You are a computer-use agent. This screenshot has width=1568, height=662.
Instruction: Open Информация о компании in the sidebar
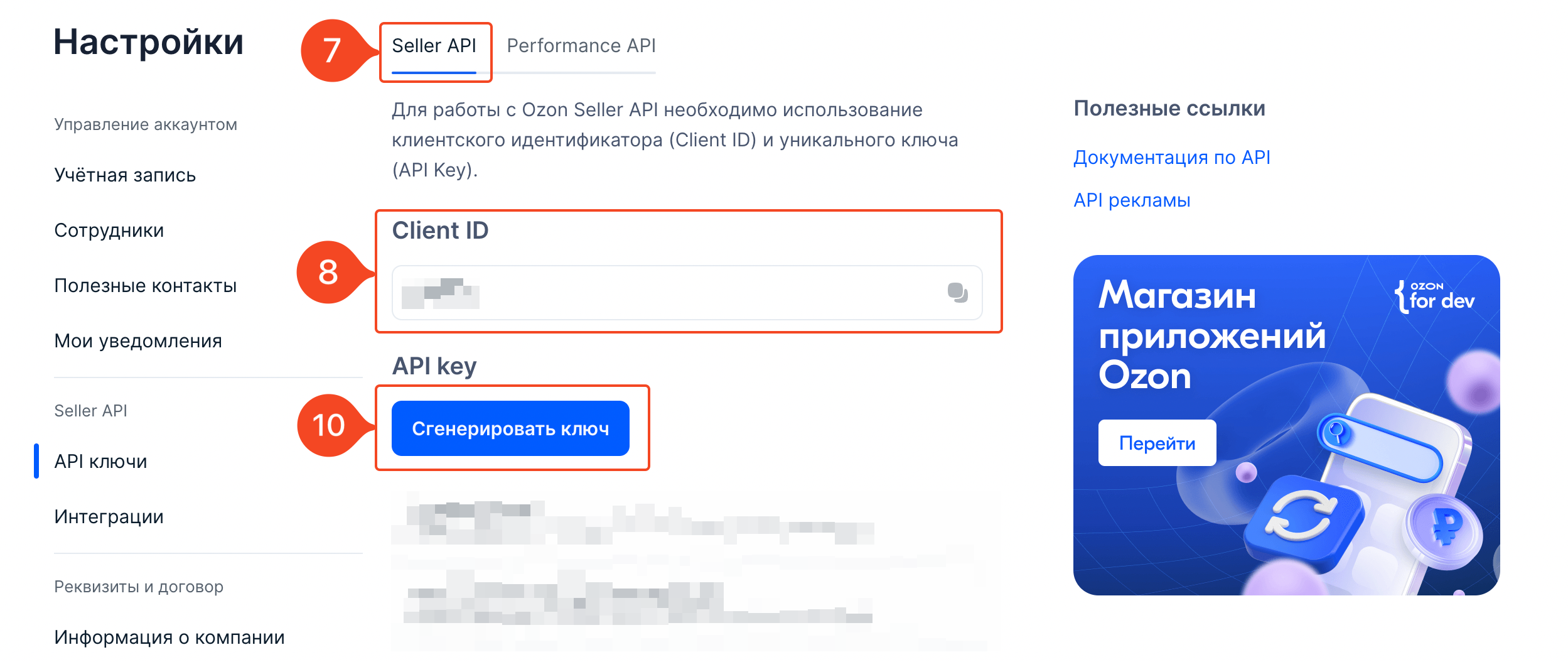point(169,638)
